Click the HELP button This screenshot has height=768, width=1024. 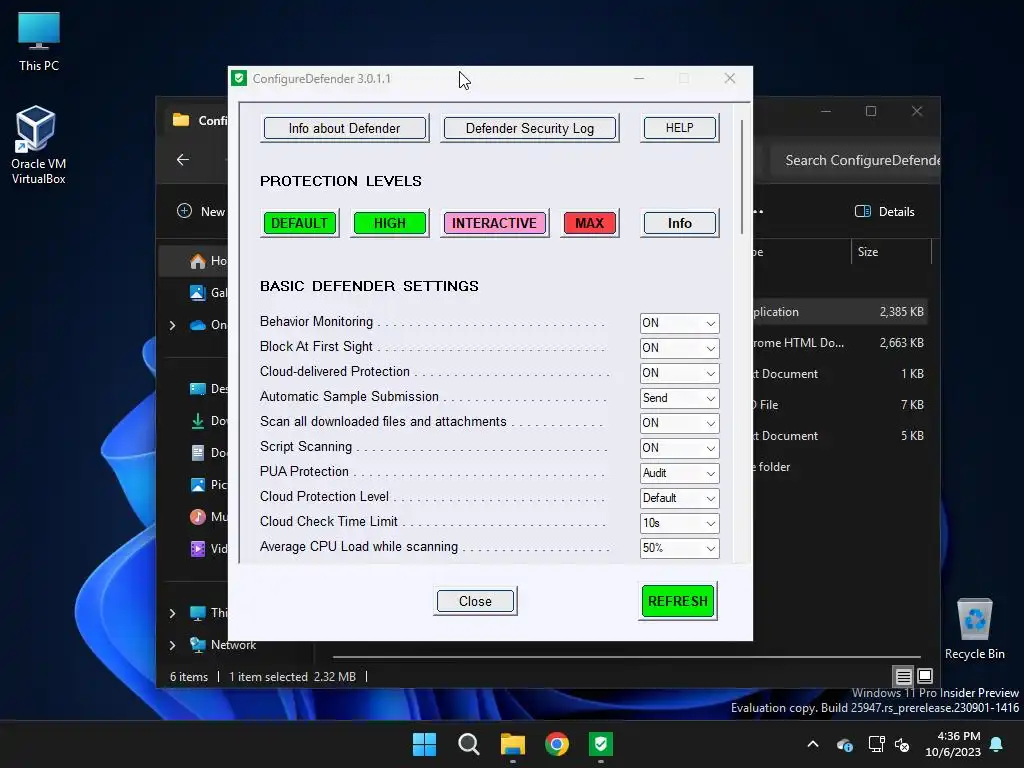tap(679, 128)
